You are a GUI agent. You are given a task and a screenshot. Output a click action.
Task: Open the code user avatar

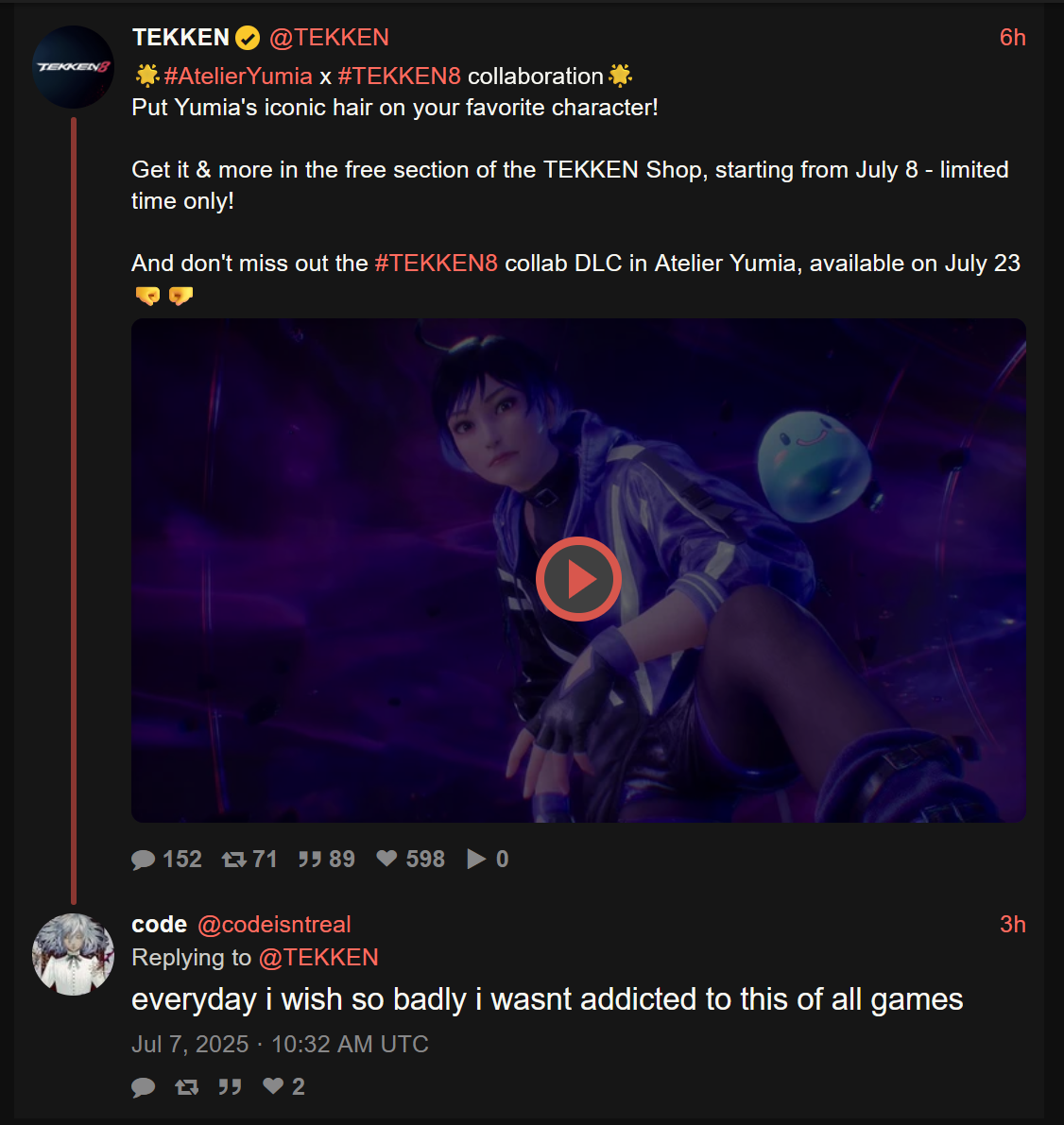pyautogui.click(x=73, y=954)
